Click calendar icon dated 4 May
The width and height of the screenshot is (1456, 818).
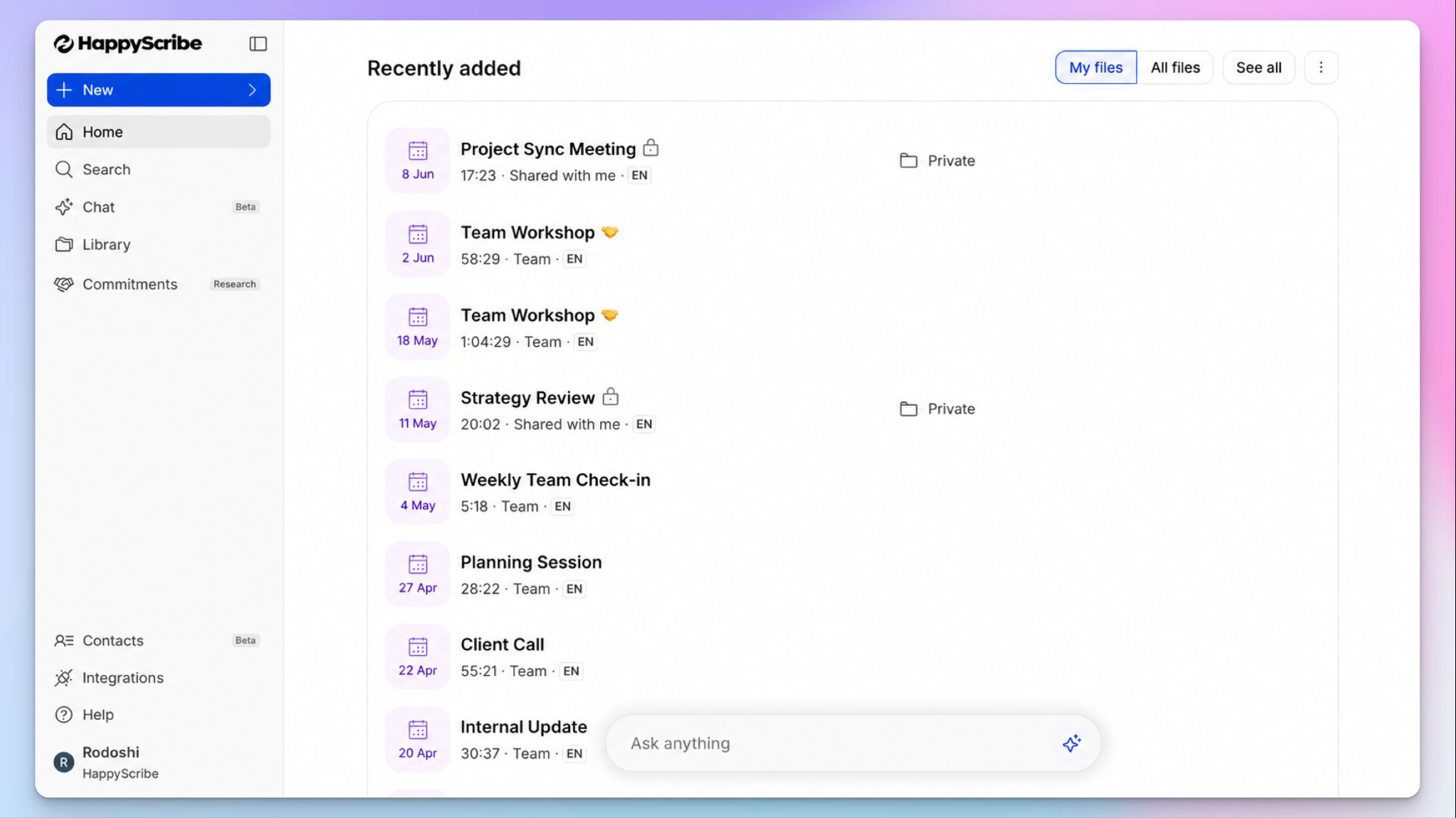tap(418, 492)
